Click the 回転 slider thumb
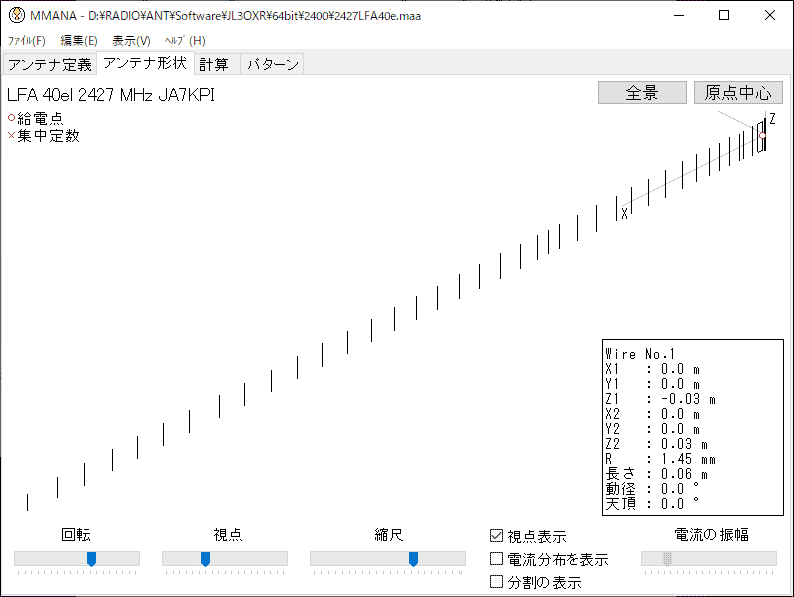 tap(92, 559)
